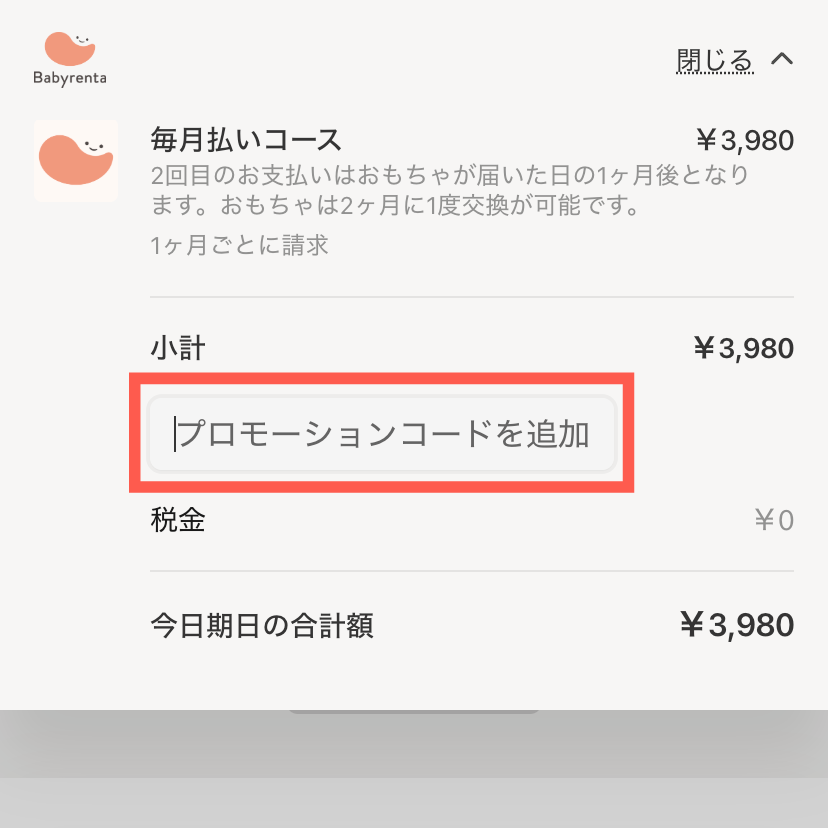The width and height of the screenshot is (828, 828).
Task: Collapse order summary with the up chevron
Action: [782, 59]
